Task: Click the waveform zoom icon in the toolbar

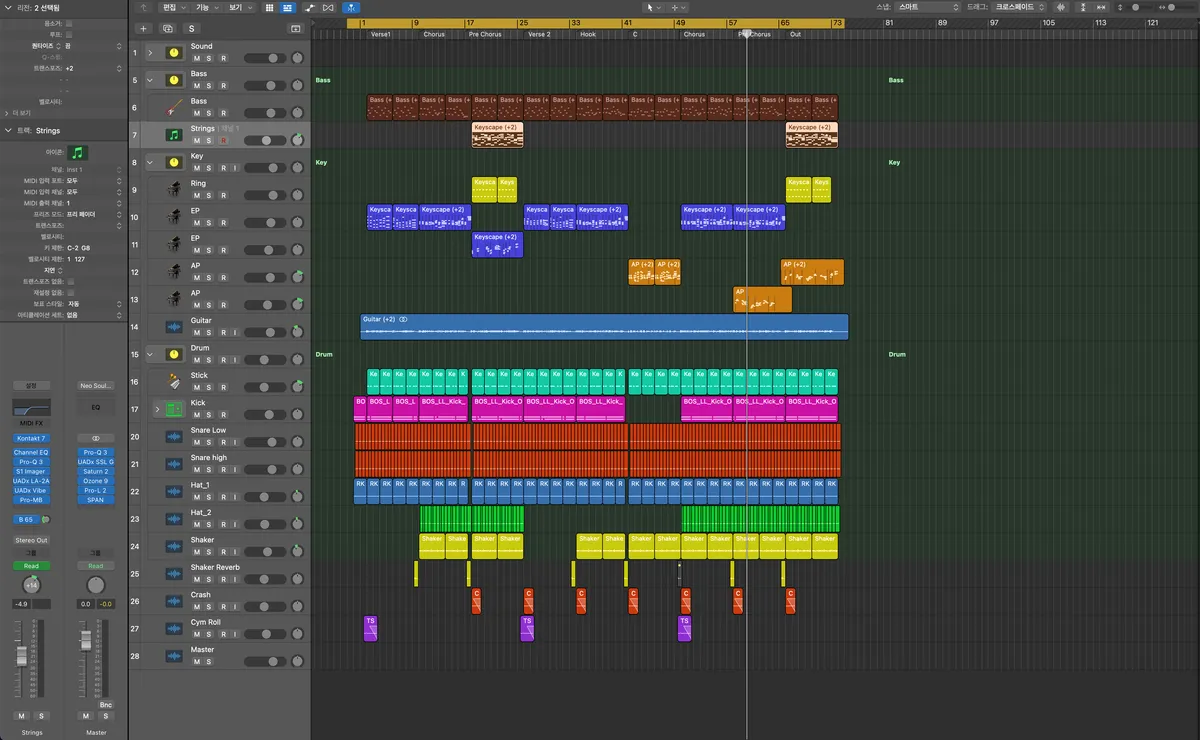Action: [1062, 7]
